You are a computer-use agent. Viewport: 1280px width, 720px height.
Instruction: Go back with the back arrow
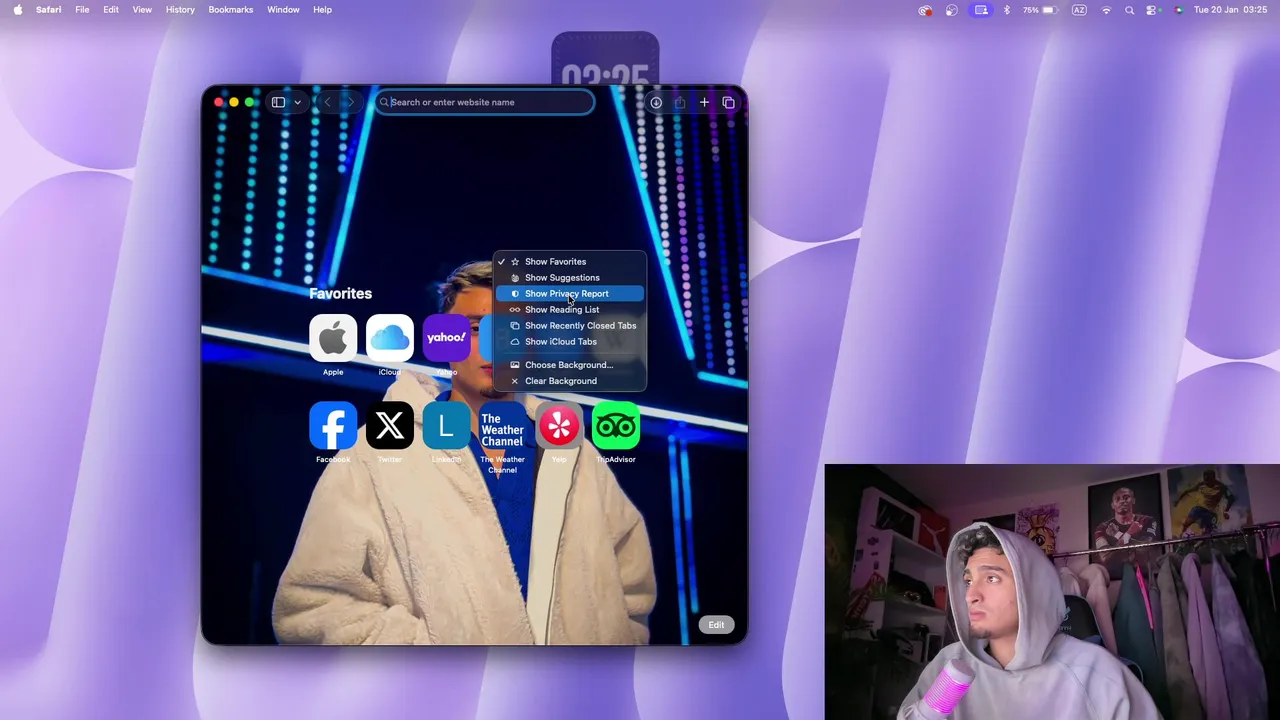[x=327, y=102]
